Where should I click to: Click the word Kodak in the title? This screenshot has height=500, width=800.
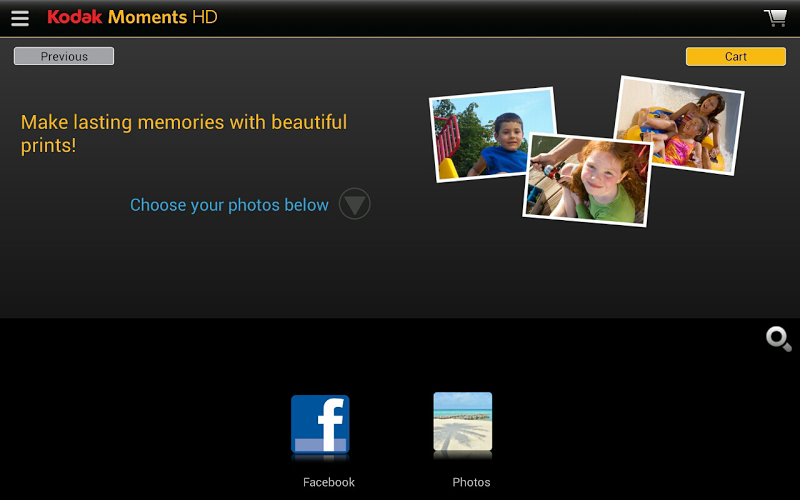75,17
